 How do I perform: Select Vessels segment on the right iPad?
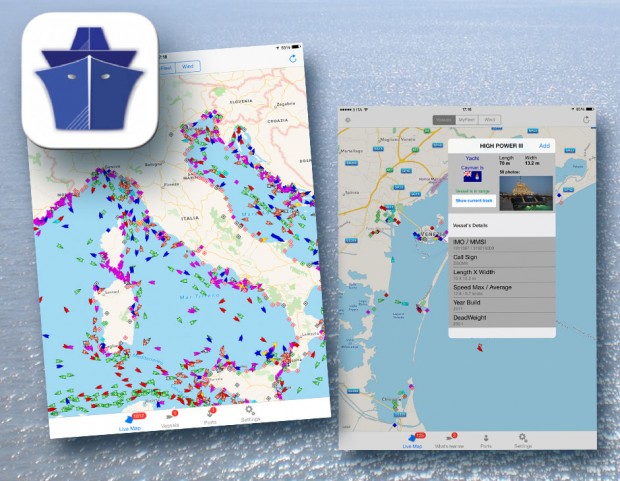coord(444,119)
